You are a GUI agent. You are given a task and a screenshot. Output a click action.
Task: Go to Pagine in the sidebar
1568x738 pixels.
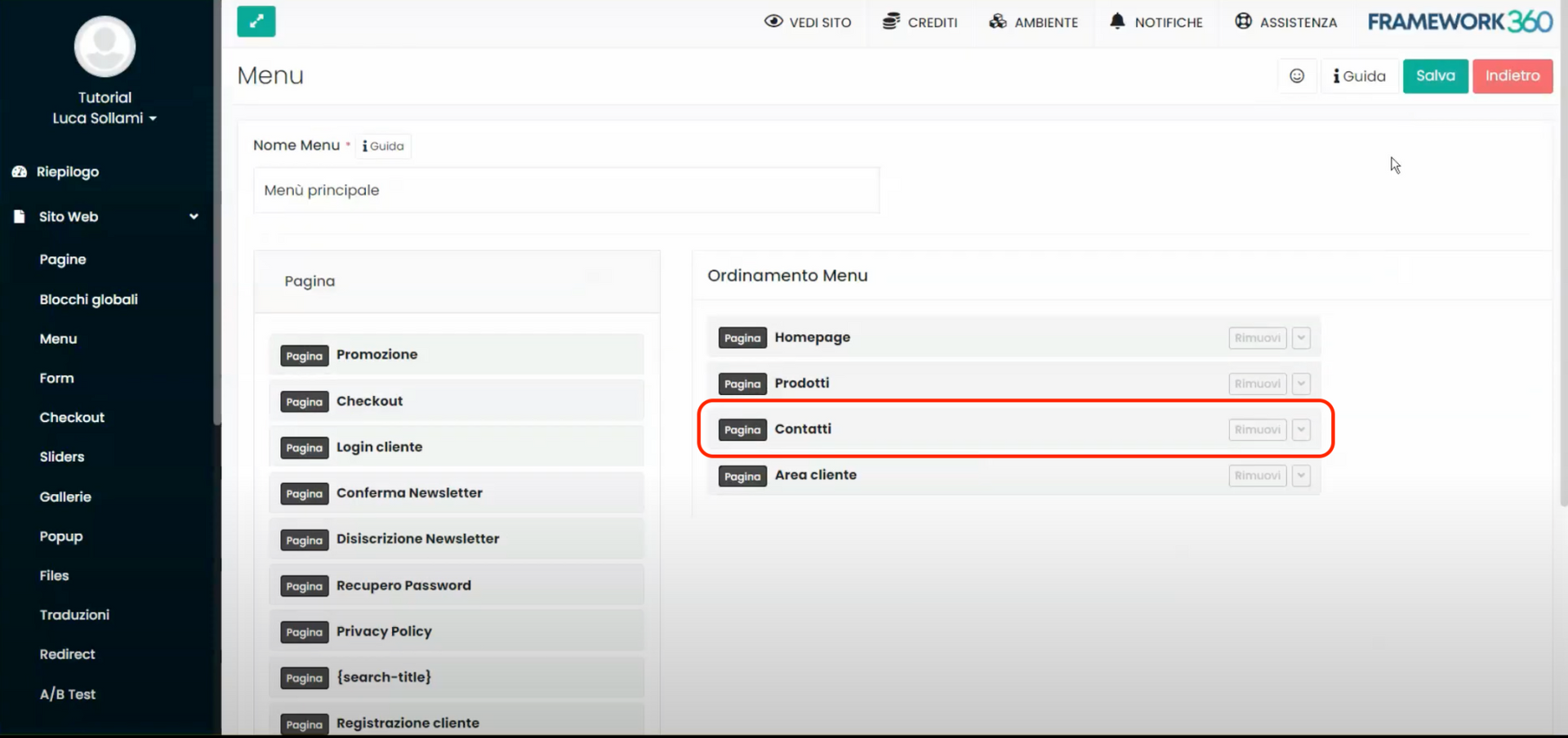pyautogui.click(x=63, y=259)
